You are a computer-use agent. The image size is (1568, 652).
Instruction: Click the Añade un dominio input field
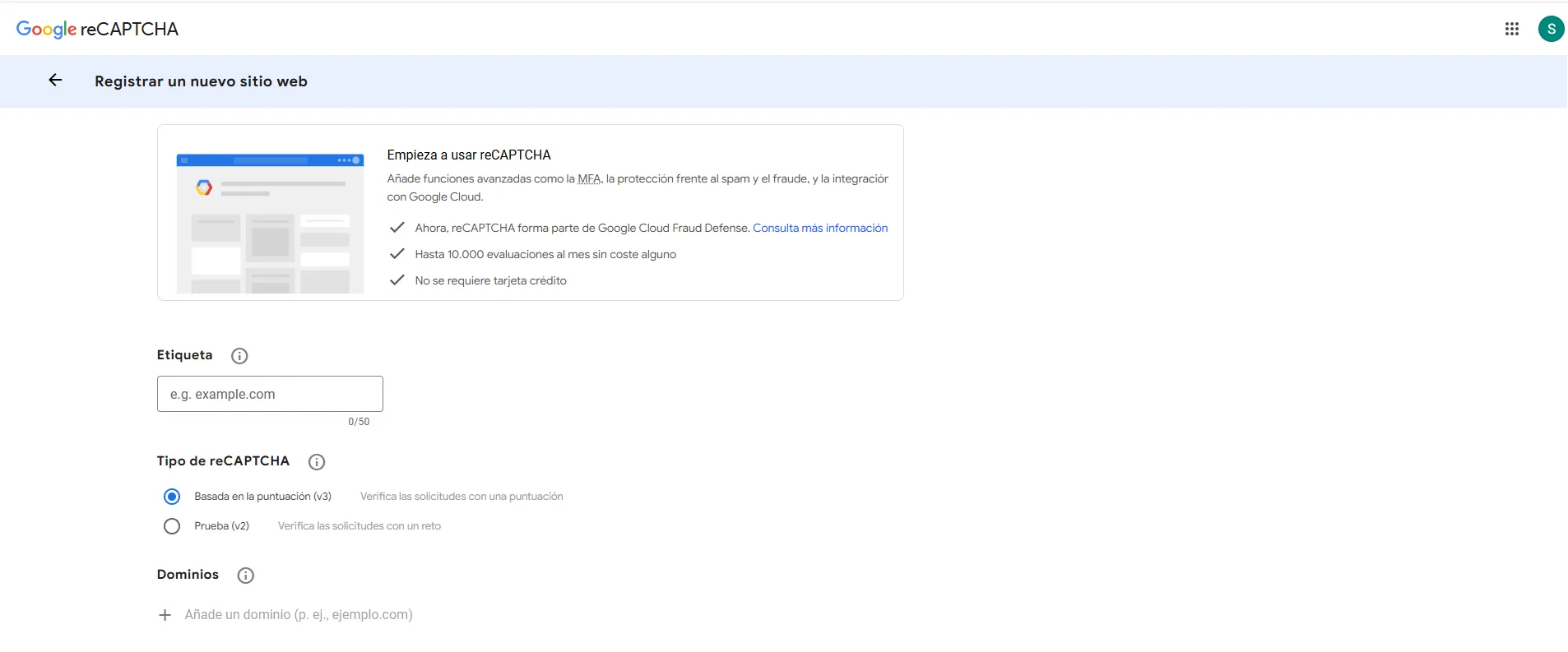[299, 615]
